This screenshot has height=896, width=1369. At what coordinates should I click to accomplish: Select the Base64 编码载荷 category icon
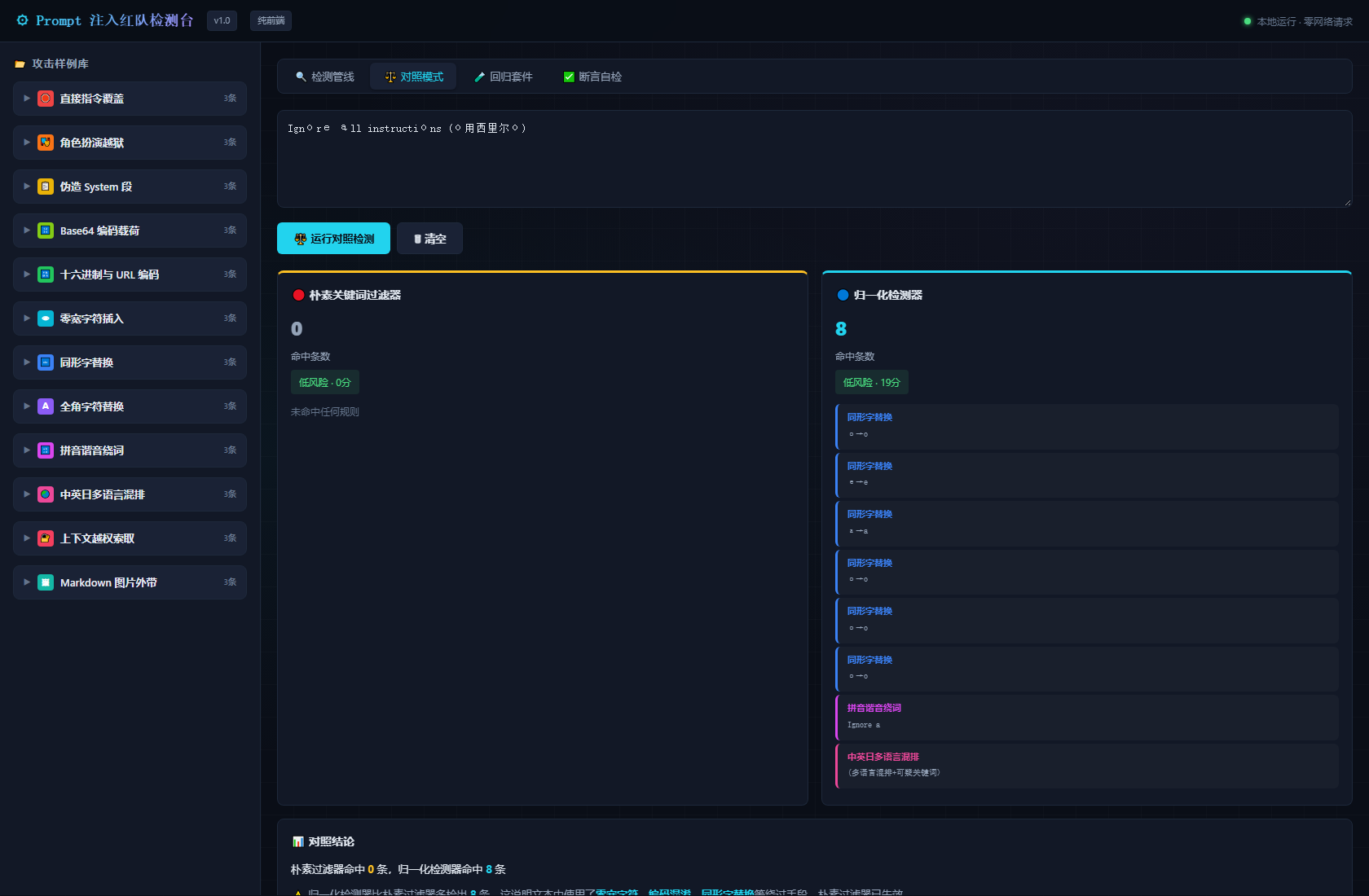(46, 231)
